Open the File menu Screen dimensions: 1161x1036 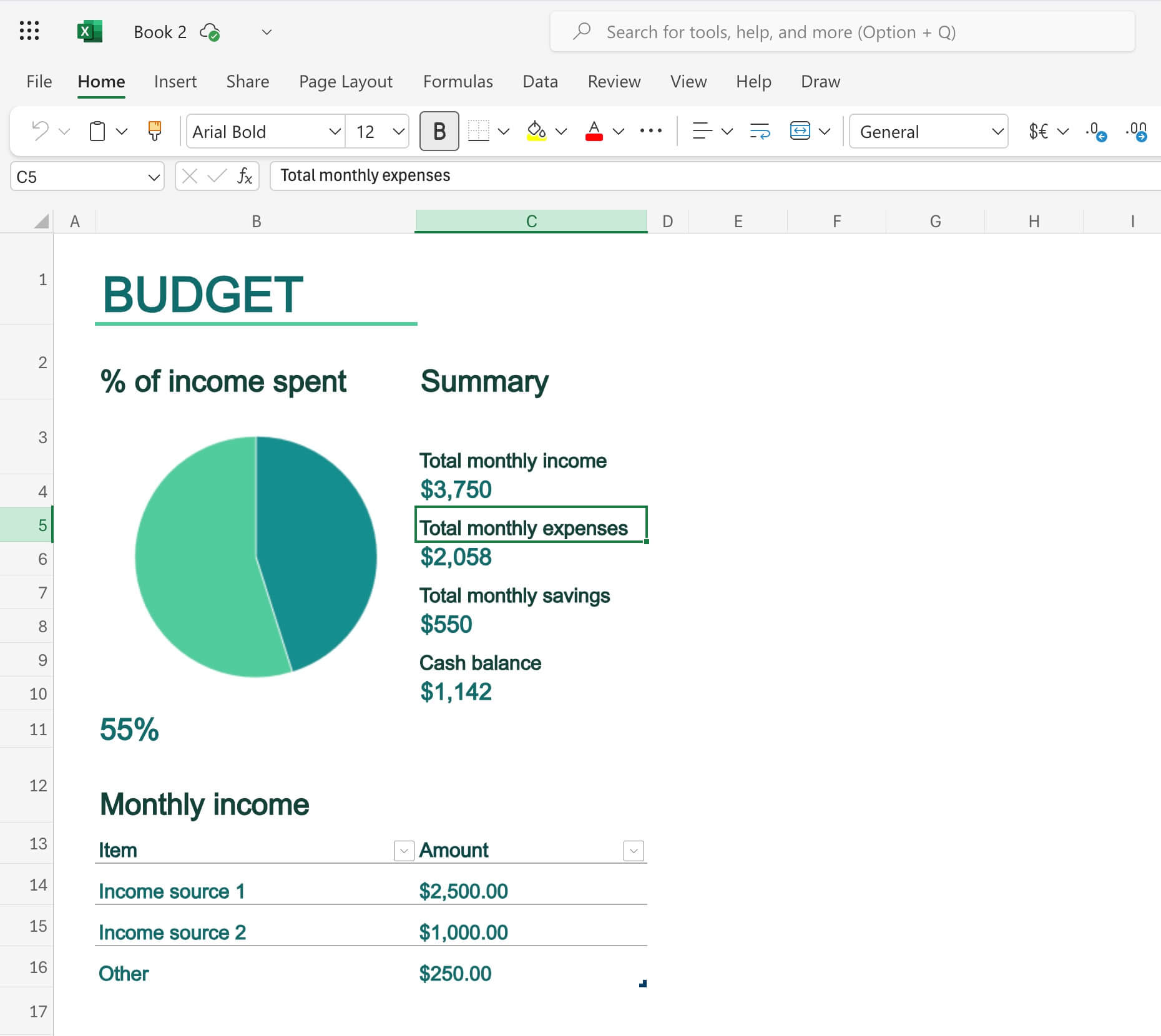[x=39, y=81]
